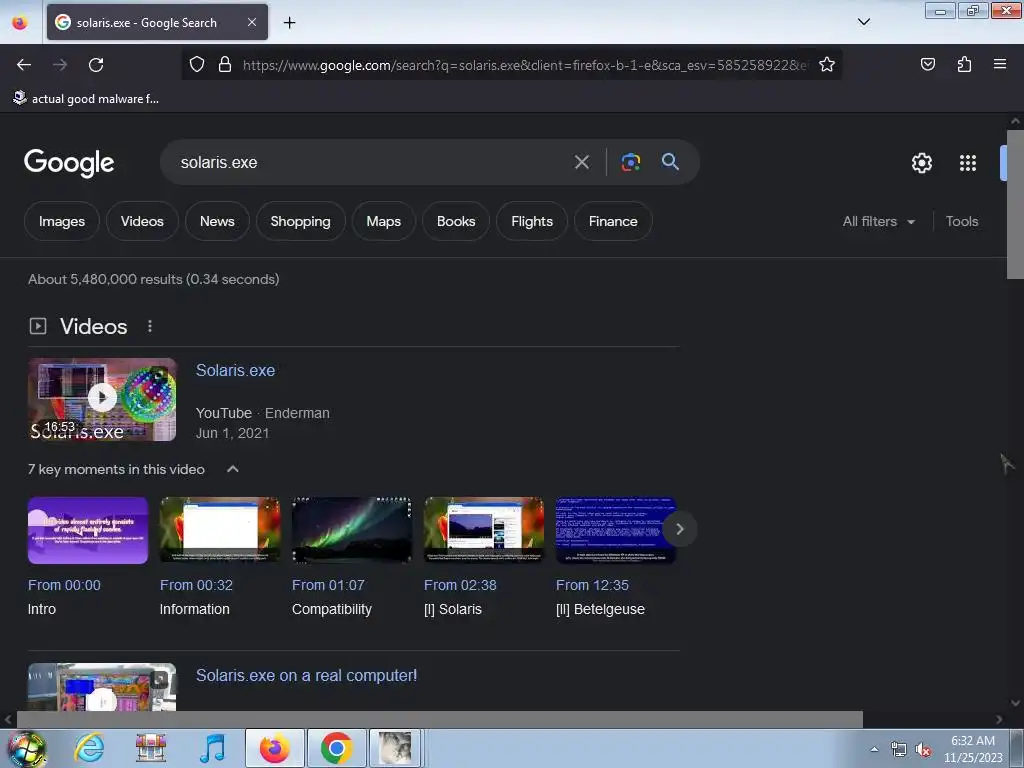
Task: Select the Flights filter chip
Action: click(532, 221)
